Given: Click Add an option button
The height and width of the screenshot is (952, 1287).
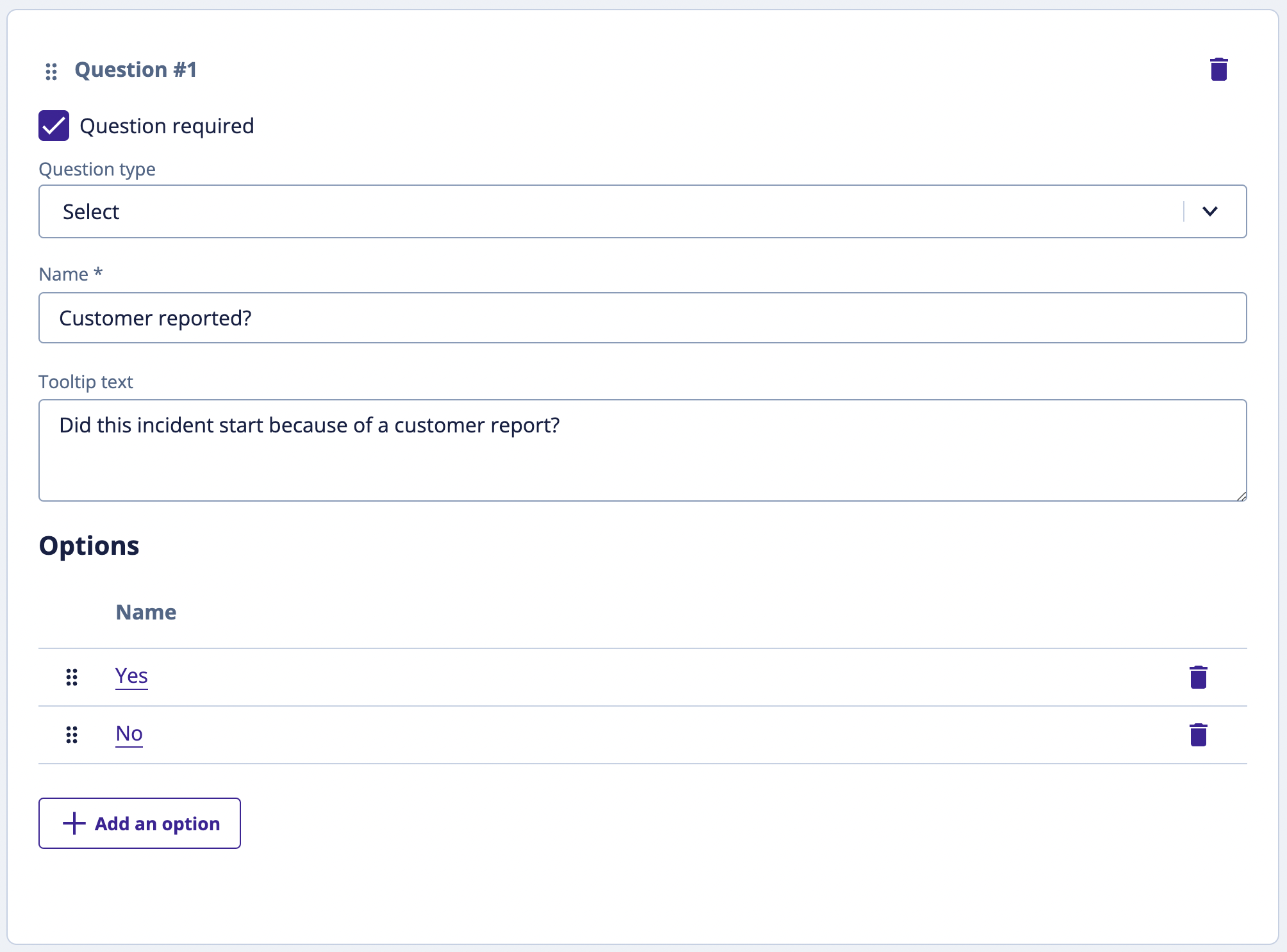Looking at the screenshot, I should tap(140, 823).
